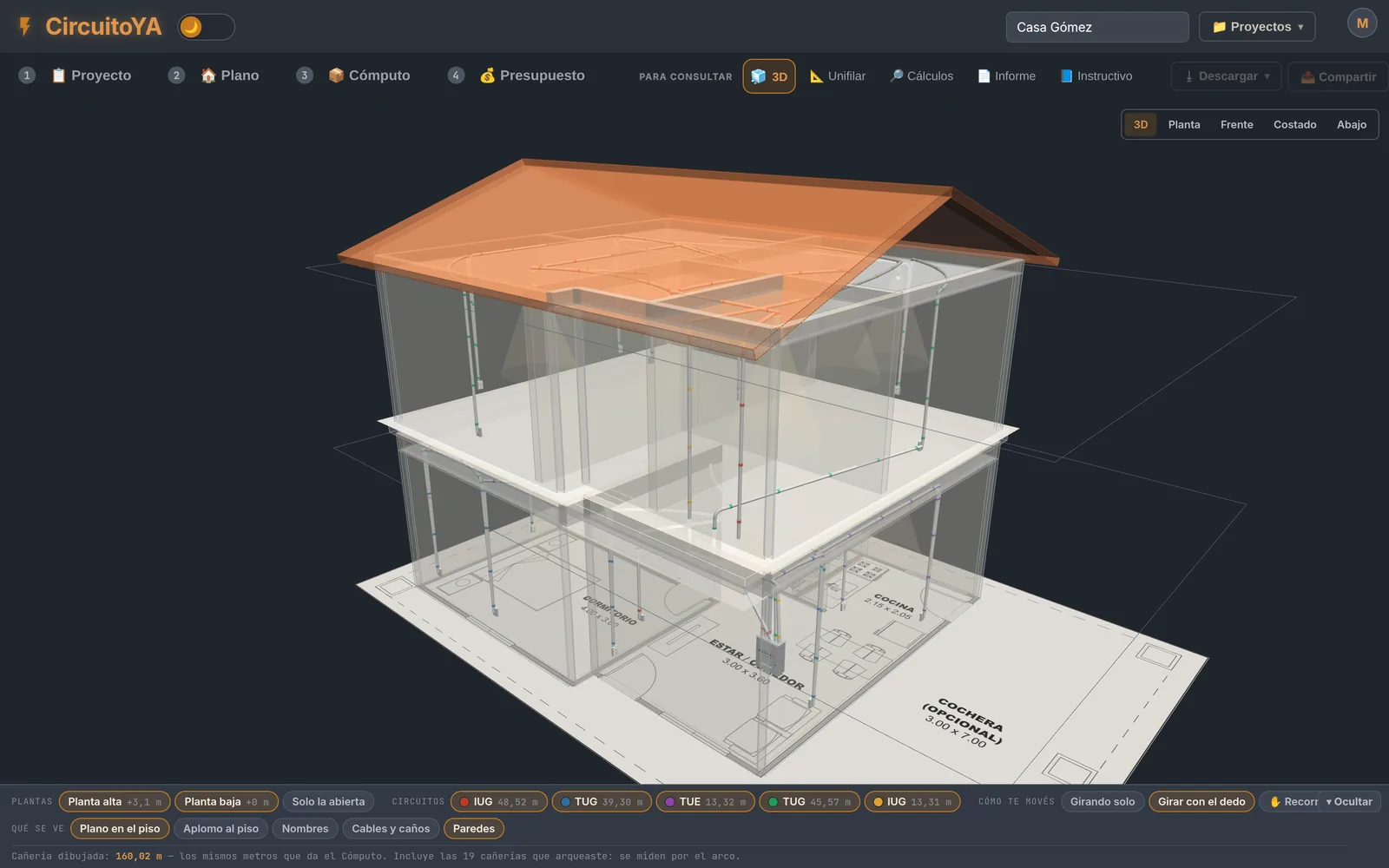
Task: Click the CircuitoYA lightning bolt logo
Action: [x=25, y=27]
